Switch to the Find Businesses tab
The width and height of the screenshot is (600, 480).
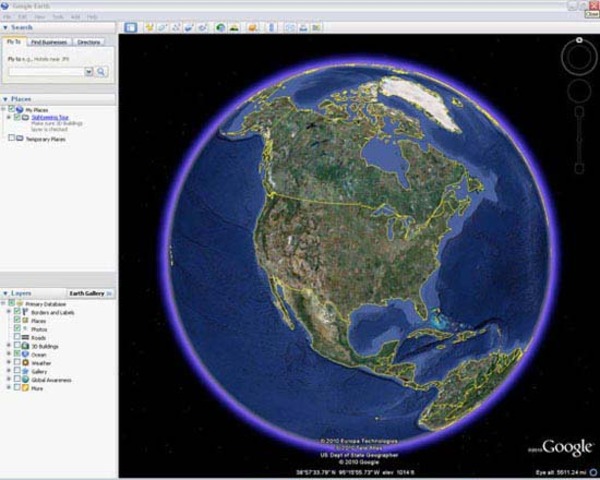pyautogui.click(x=49, y=42)
